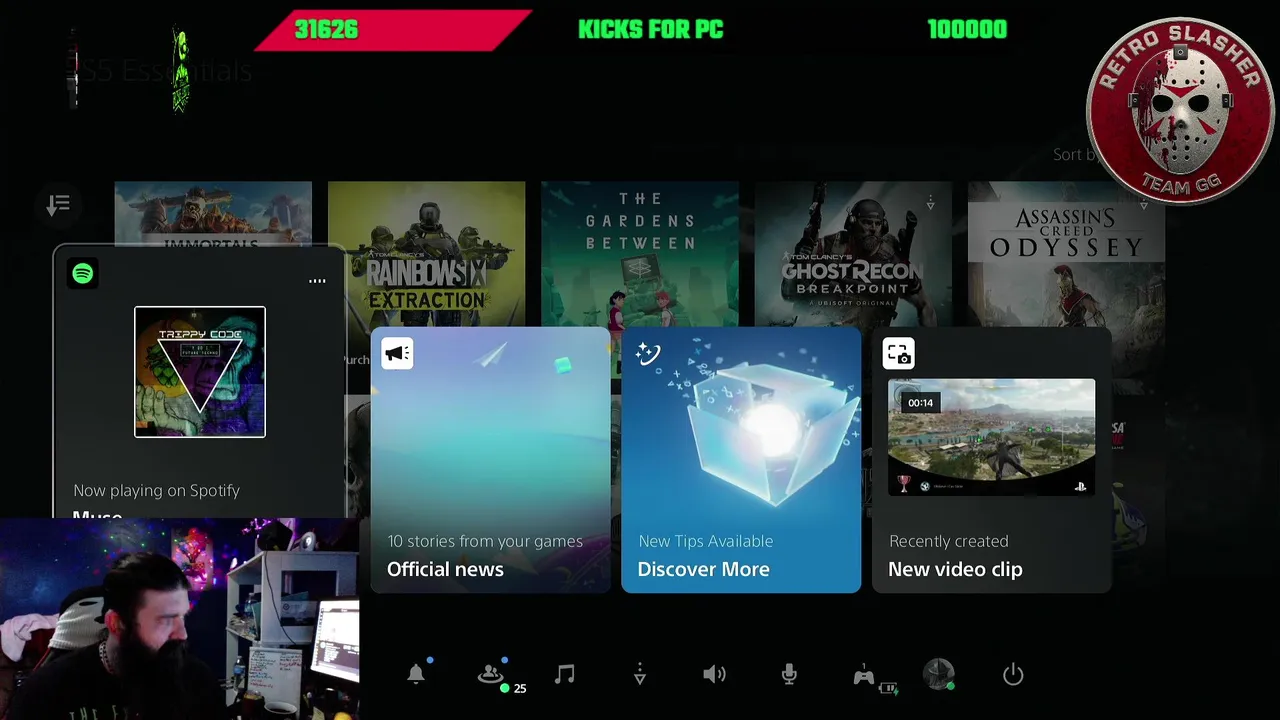Open the notifications bell in control center
The width and height of the screenshot is (1280, 720).
click(x=416, y=674)
